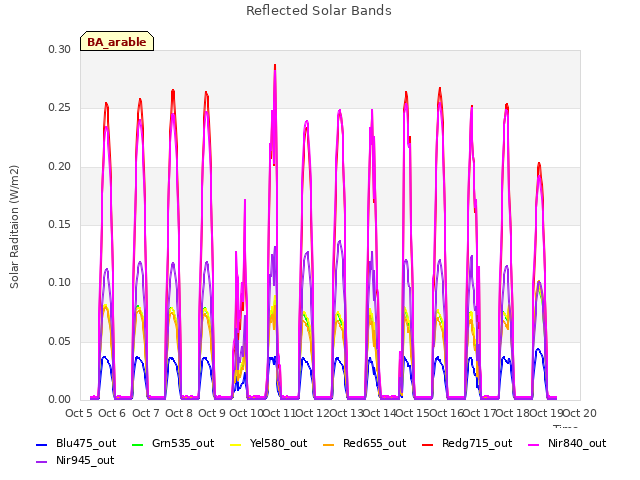Click the 0.05 y-axis tick label
The width and height of the screenshot is (640, 480).
[x=59, y=341]
